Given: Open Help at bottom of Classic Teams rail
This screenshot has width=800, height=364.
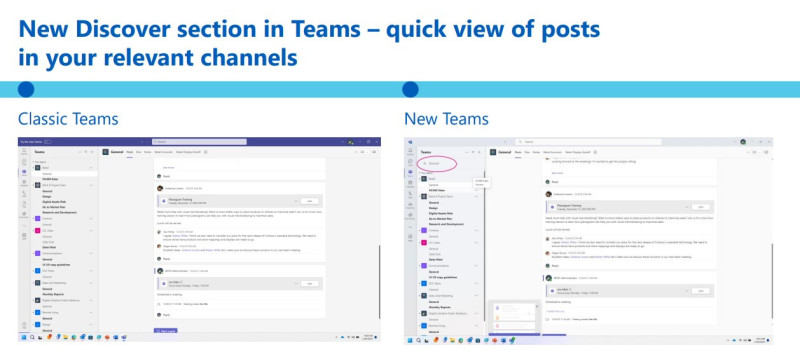Looking at the screenshot, I should [x=24, y=326].
